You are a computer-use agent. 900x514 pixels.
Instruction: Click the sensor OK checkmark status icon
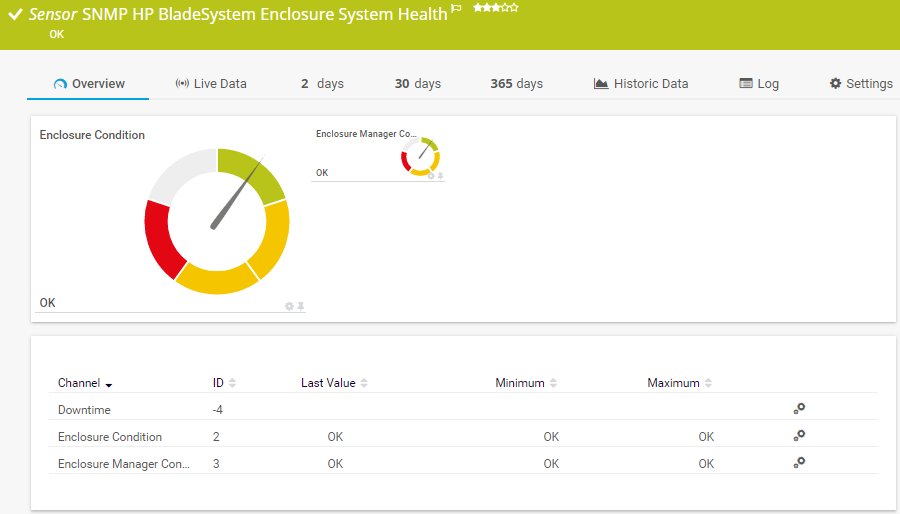15,15
